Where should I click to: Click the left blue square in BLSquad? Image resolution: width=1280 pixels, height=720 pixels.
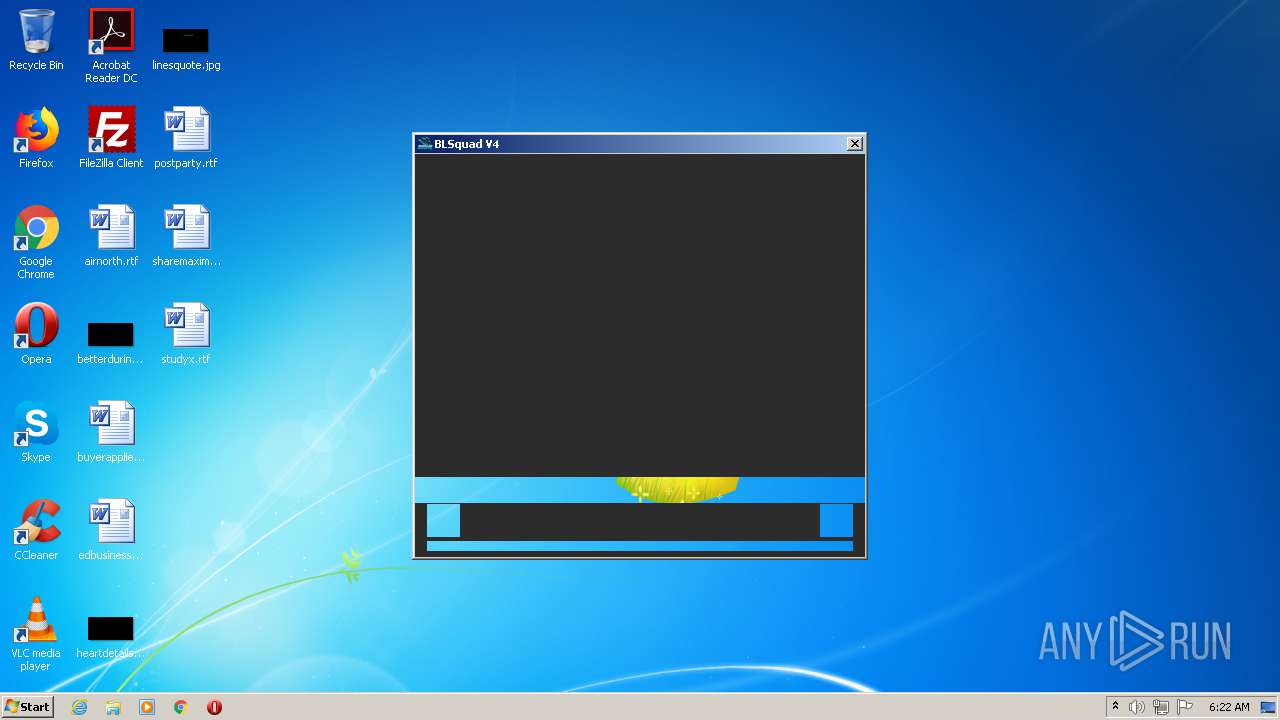443,520
